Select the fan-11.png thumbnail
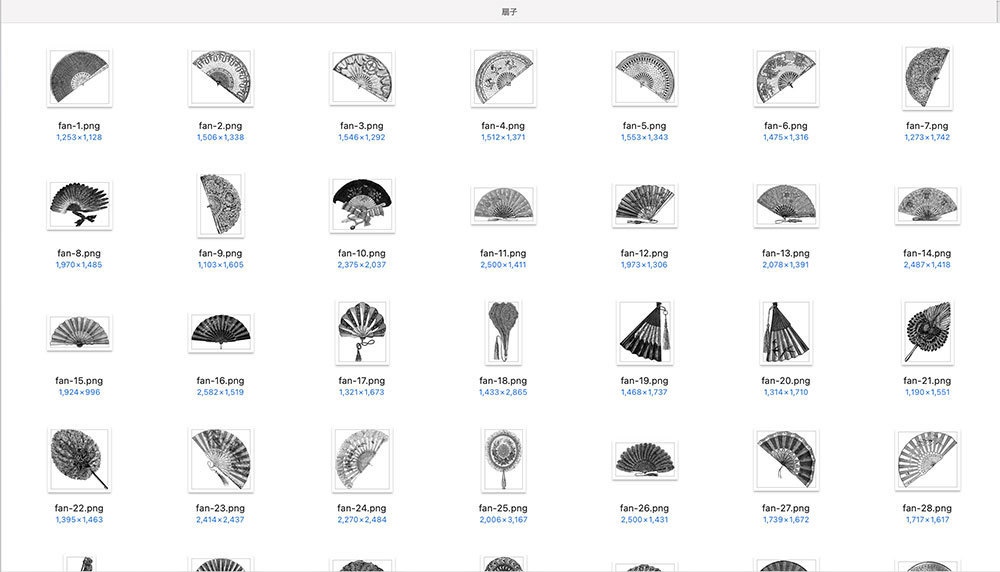Image resolution: width=1000 pixels, height=572 pixels. (503, 205)
